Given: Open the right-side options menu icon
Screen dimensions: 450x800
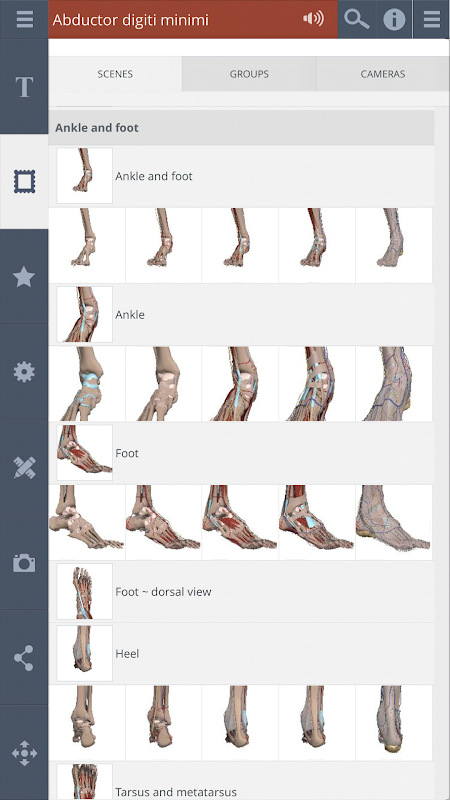Looking at the screenshot, I should click(x=431, y=19).
